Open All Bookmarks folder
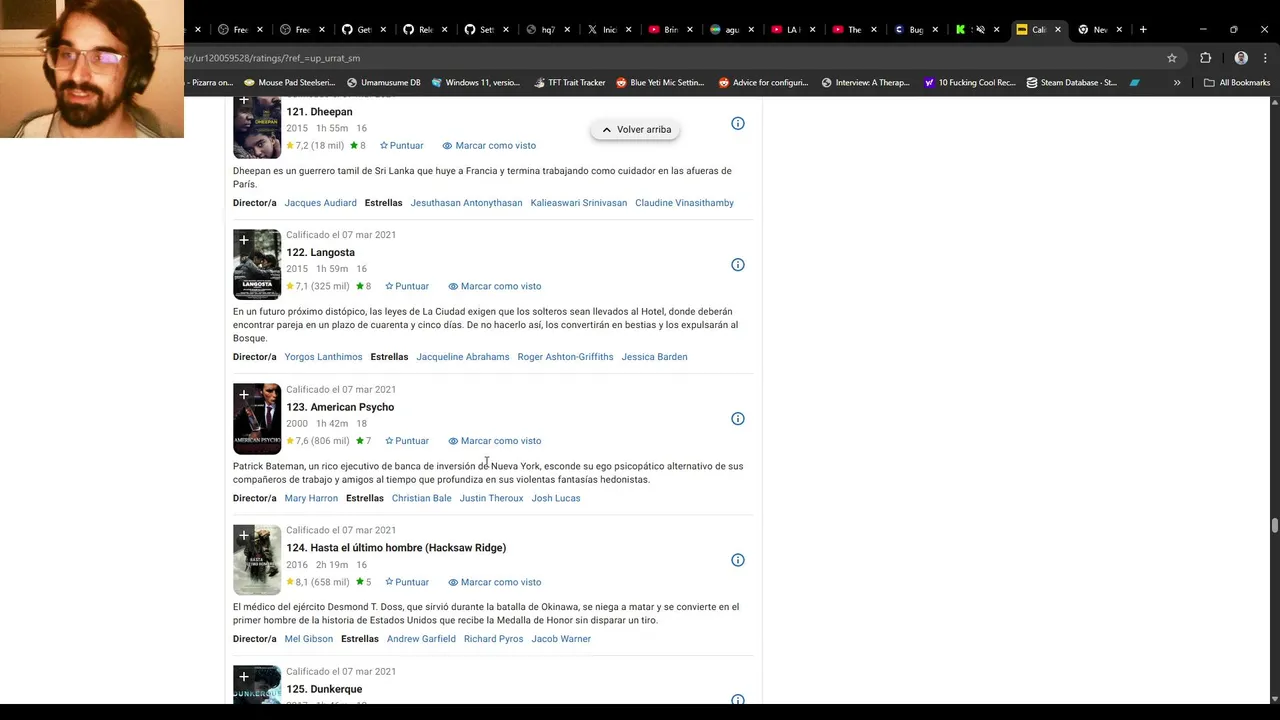Image resolution: width=1280 pixels, height=720 pixels. point(1237,83)
